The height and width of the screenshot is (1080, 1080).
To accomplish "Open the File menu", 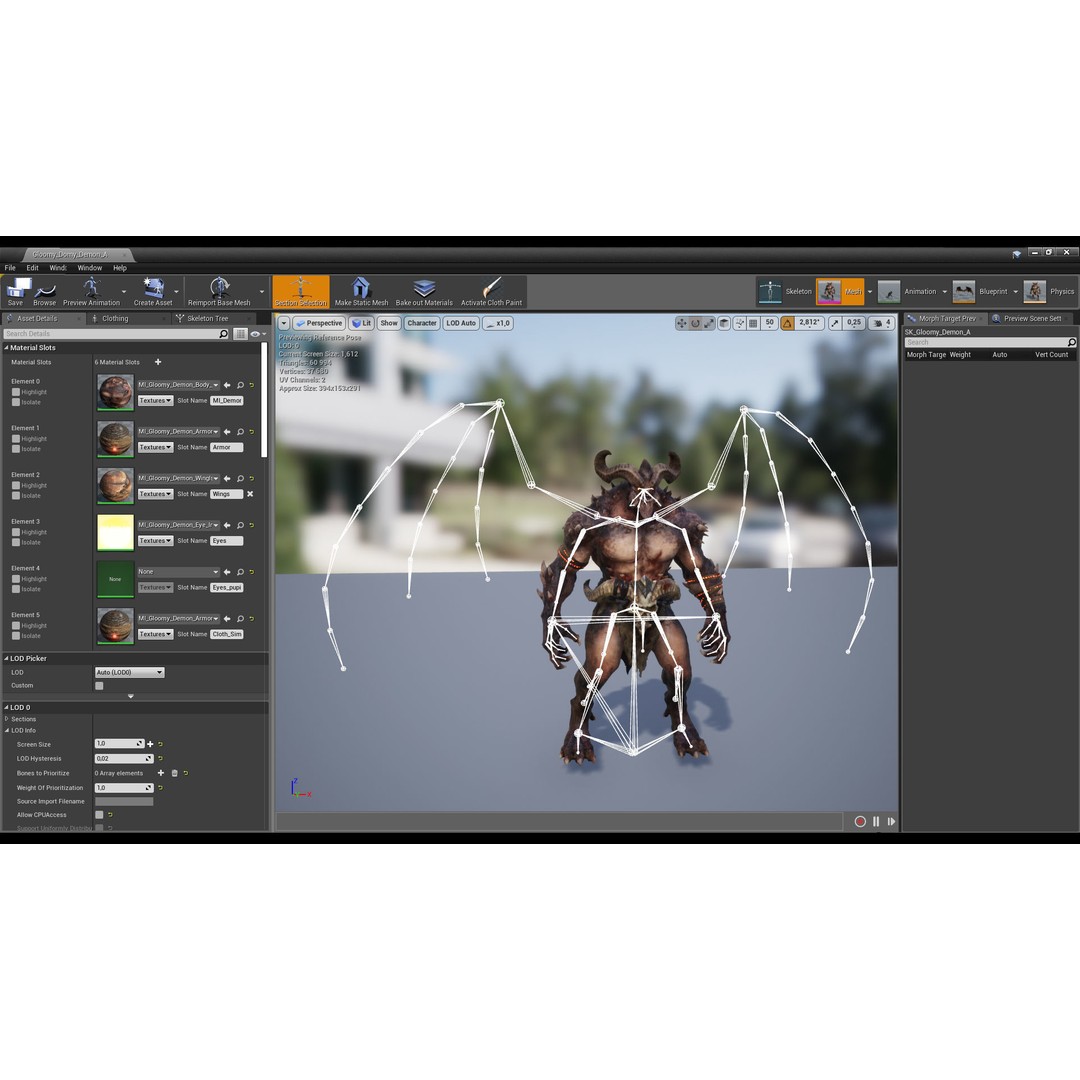I will (10, 268).
